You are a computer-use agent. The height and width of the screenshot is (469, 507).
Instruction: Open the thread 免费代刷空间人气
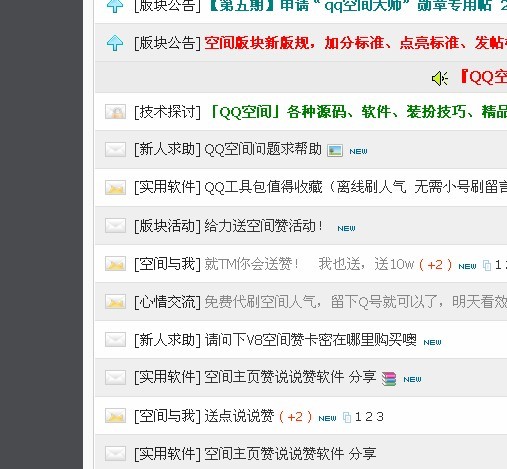356,302
